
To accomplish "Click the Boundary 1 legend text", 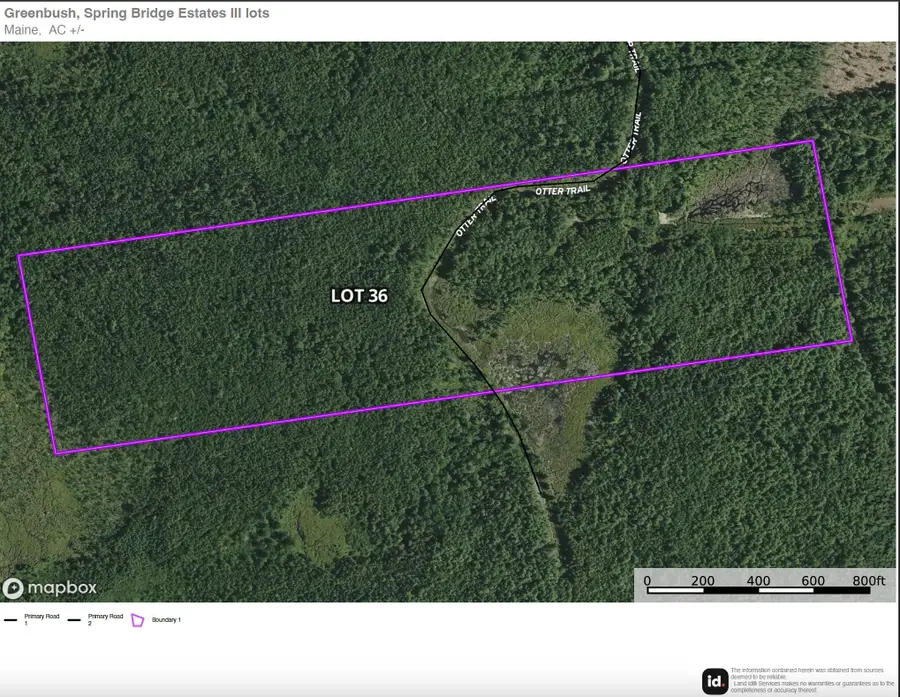I will pos(168,618).
